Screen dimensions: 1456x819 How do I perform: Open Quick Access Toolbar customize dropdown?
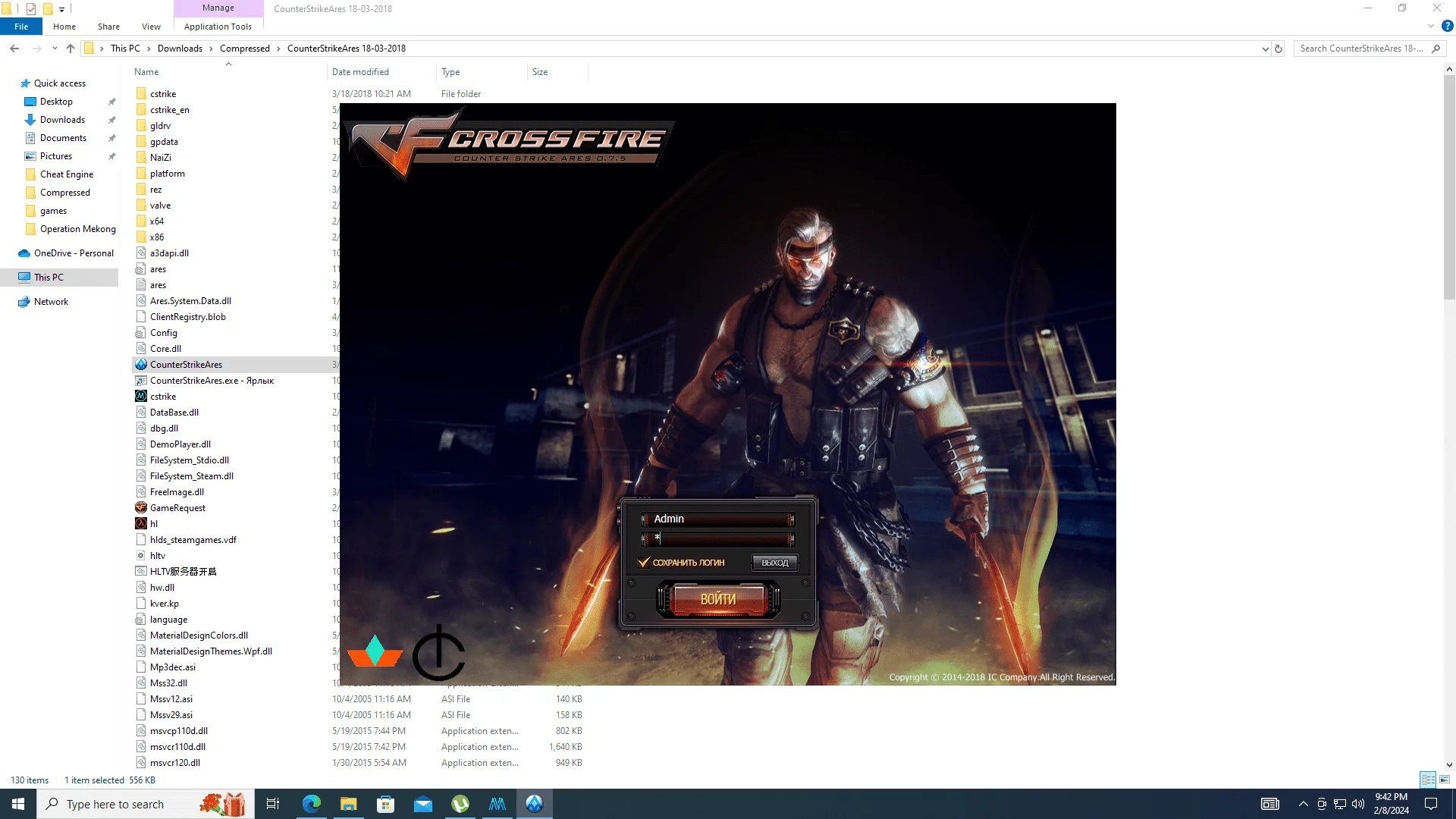click(x=61, y=9)
